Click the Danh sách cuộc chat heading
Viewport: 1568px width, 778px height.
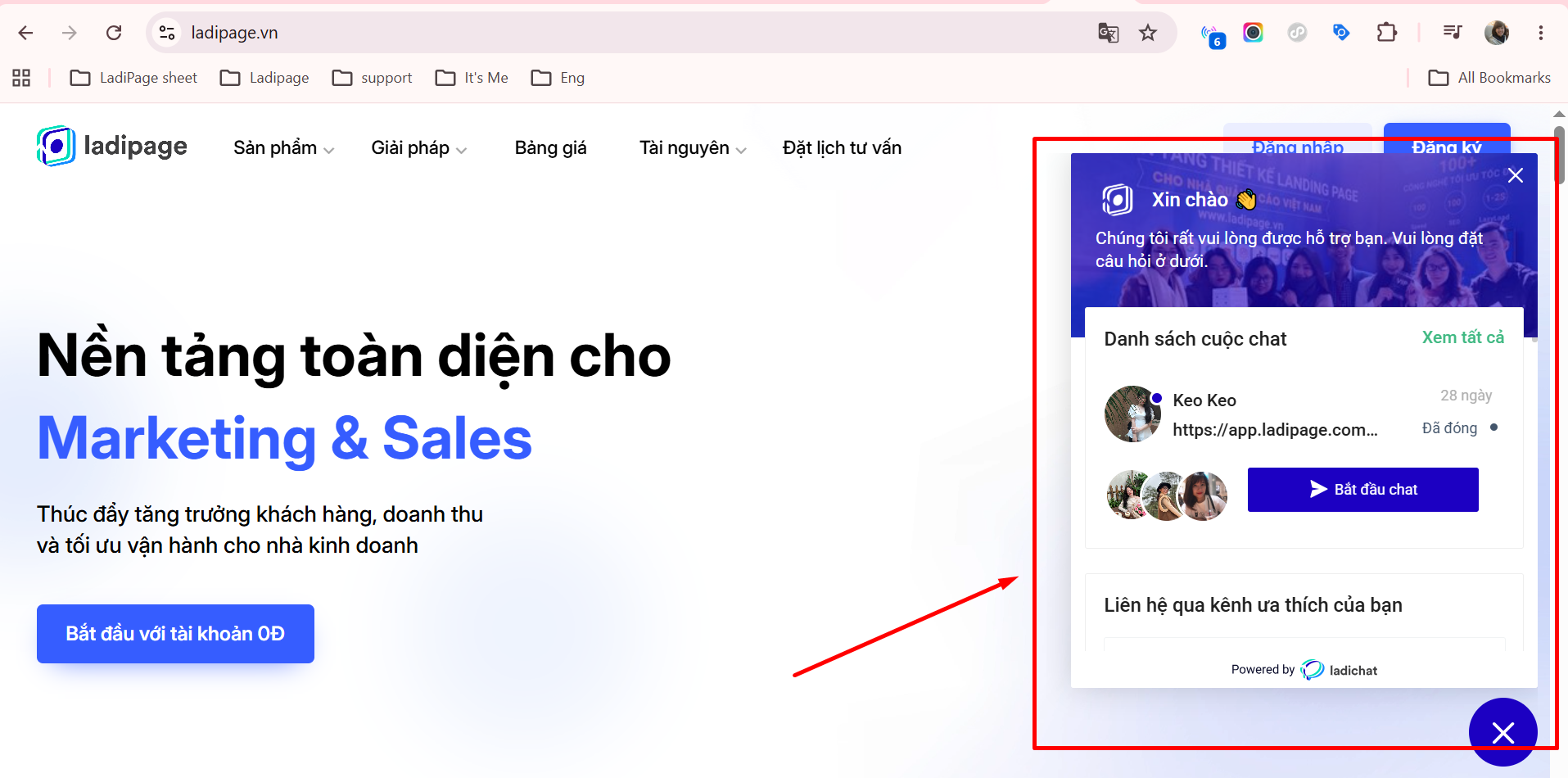coord(1195,339)
